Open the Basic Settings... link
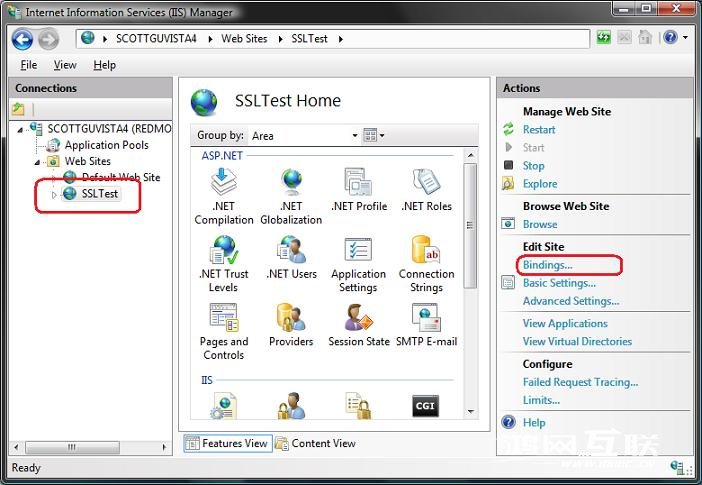Image resolution: width=702 pixels, height=485 pixels. (x=559, y=283)
